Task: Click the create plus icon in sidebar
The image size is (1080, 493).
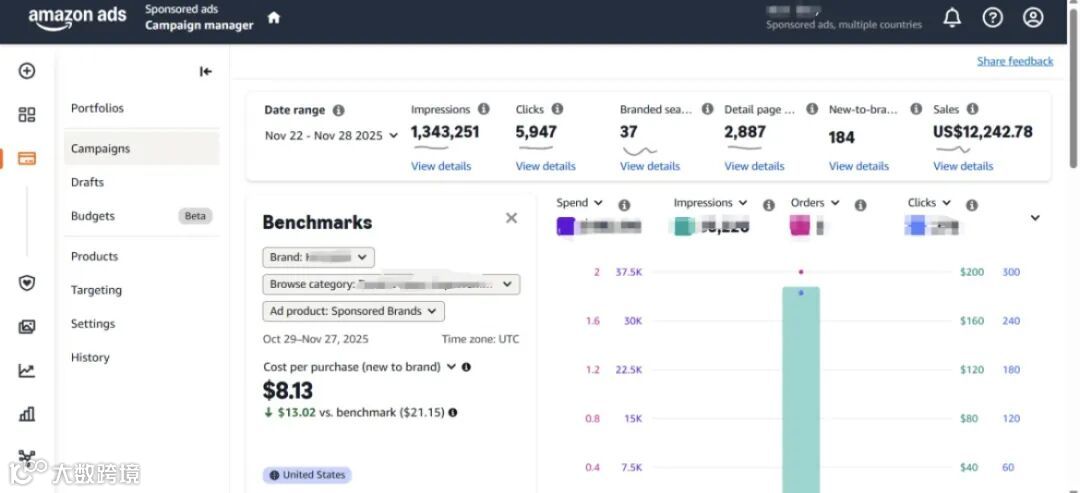Action: 27,71
